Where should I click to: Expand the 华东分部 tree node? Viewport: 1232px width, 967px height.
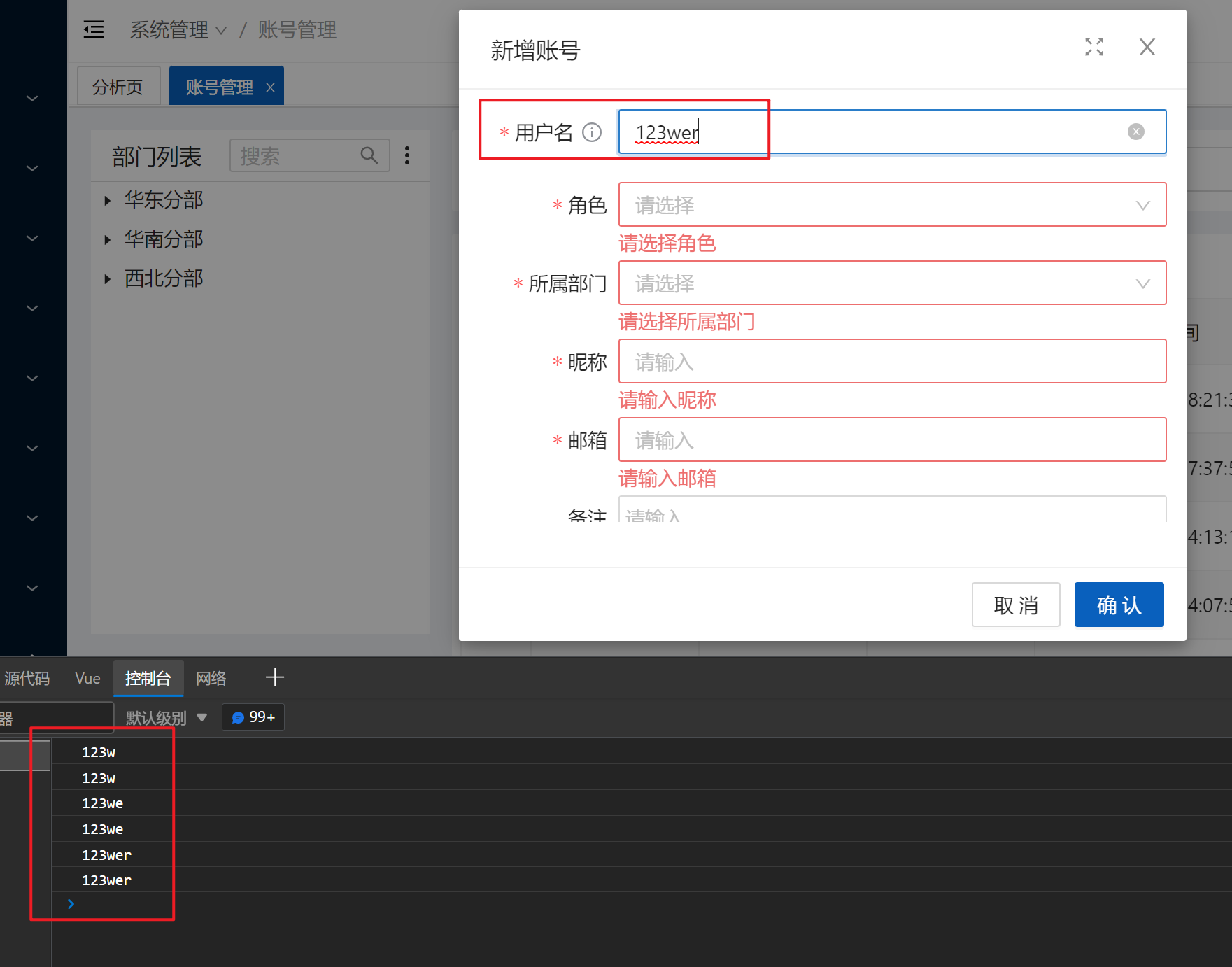[108, 200]
